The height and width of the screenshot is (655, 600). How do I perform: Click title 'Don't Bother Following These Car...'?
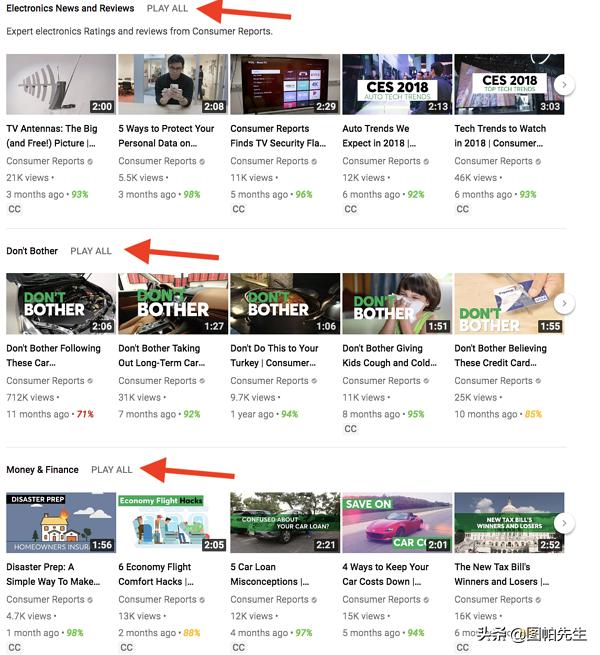[x=53, y=355]
